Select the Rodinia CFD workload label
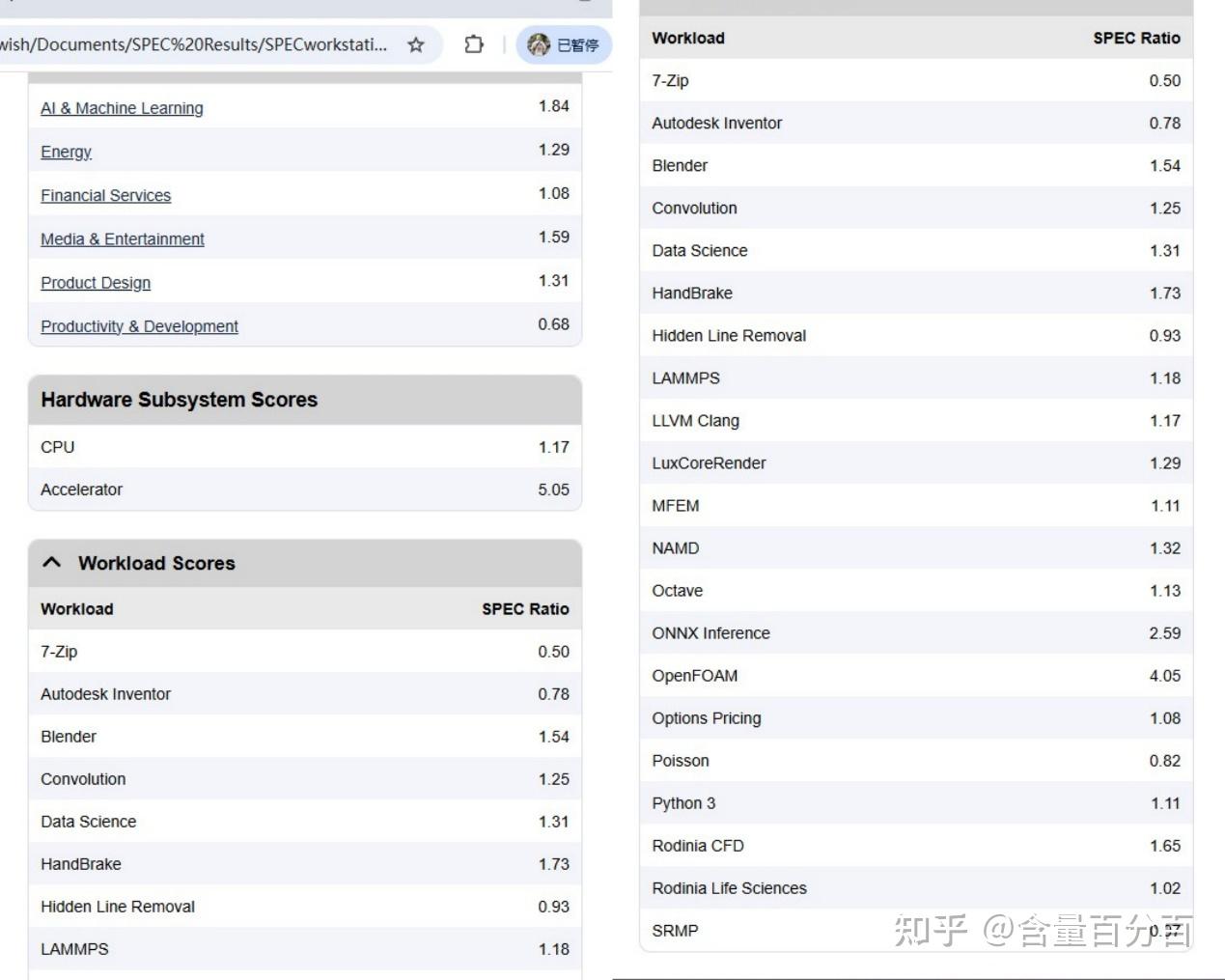Image resolution: width=1225 pixels, height=980 pixels. (697, 846)
